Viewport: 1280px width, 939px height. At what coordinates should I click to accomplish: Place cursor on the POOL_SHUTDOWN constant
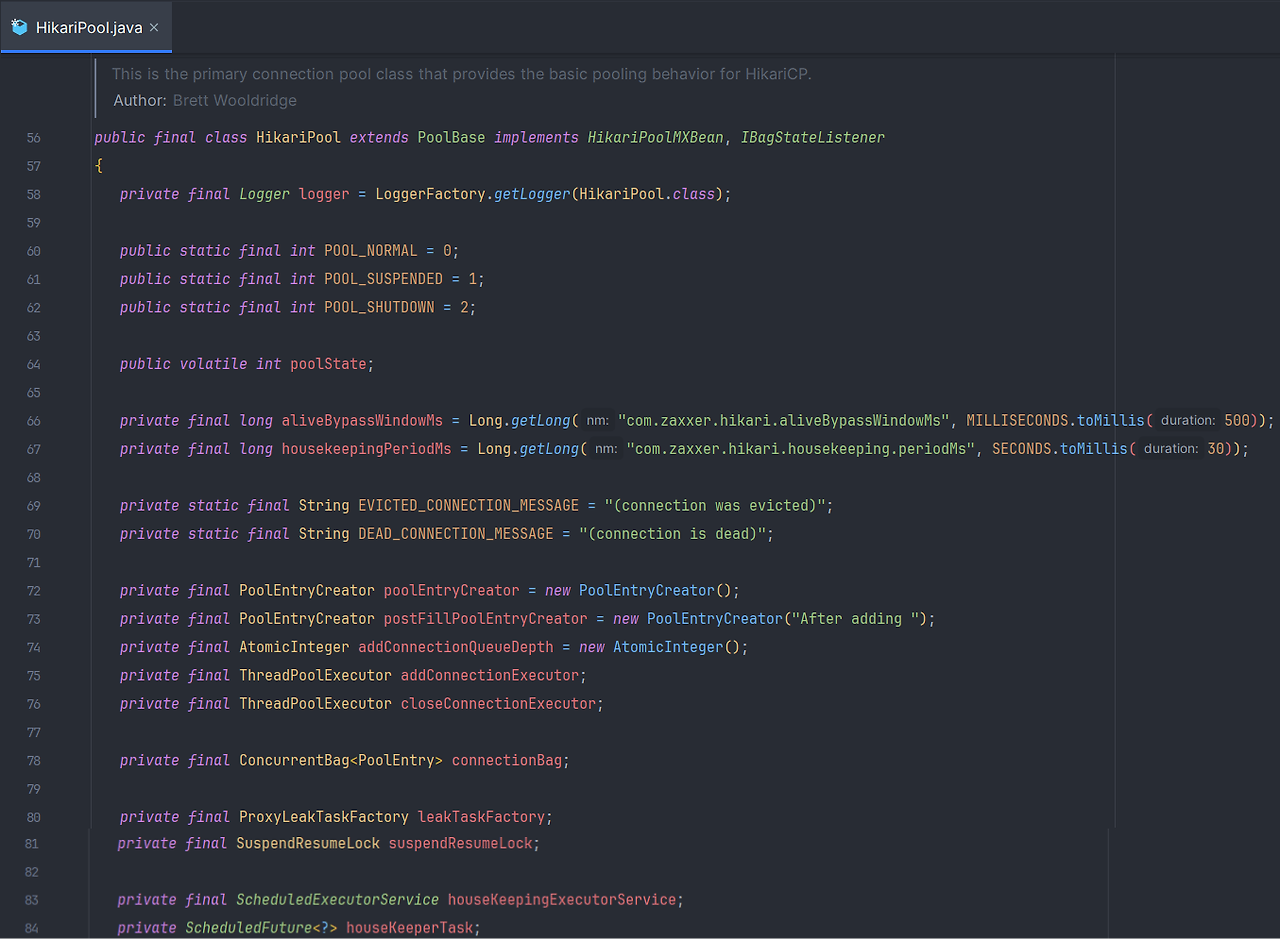[x=379, y=307]
